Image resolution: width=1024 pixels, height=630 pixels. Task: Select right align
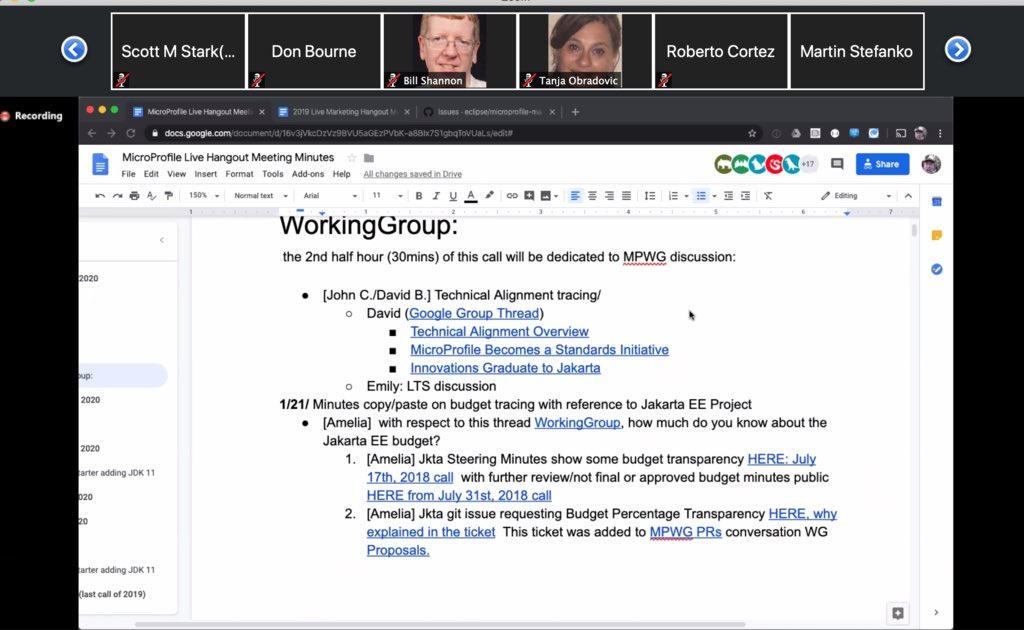pyautogui.click(x=609, y=196)
